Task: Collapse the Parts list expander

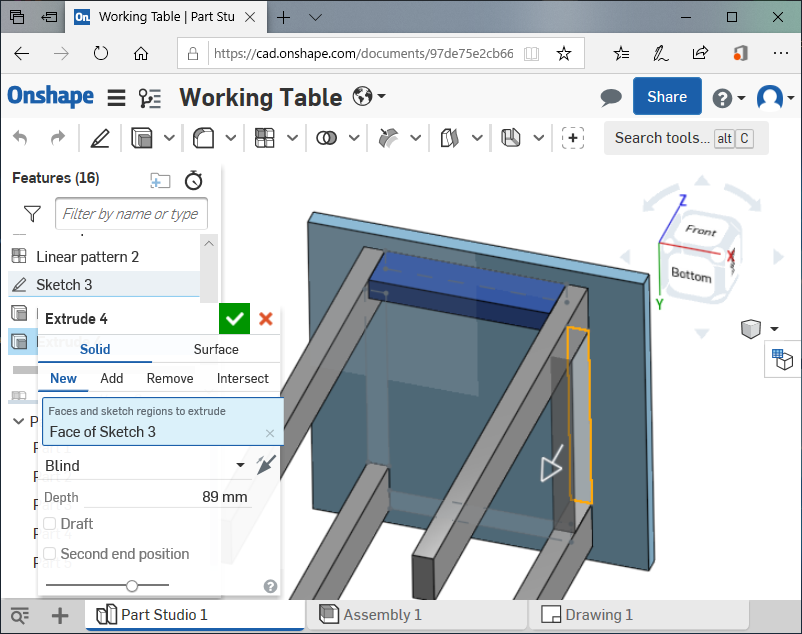Action: [19, 421]
